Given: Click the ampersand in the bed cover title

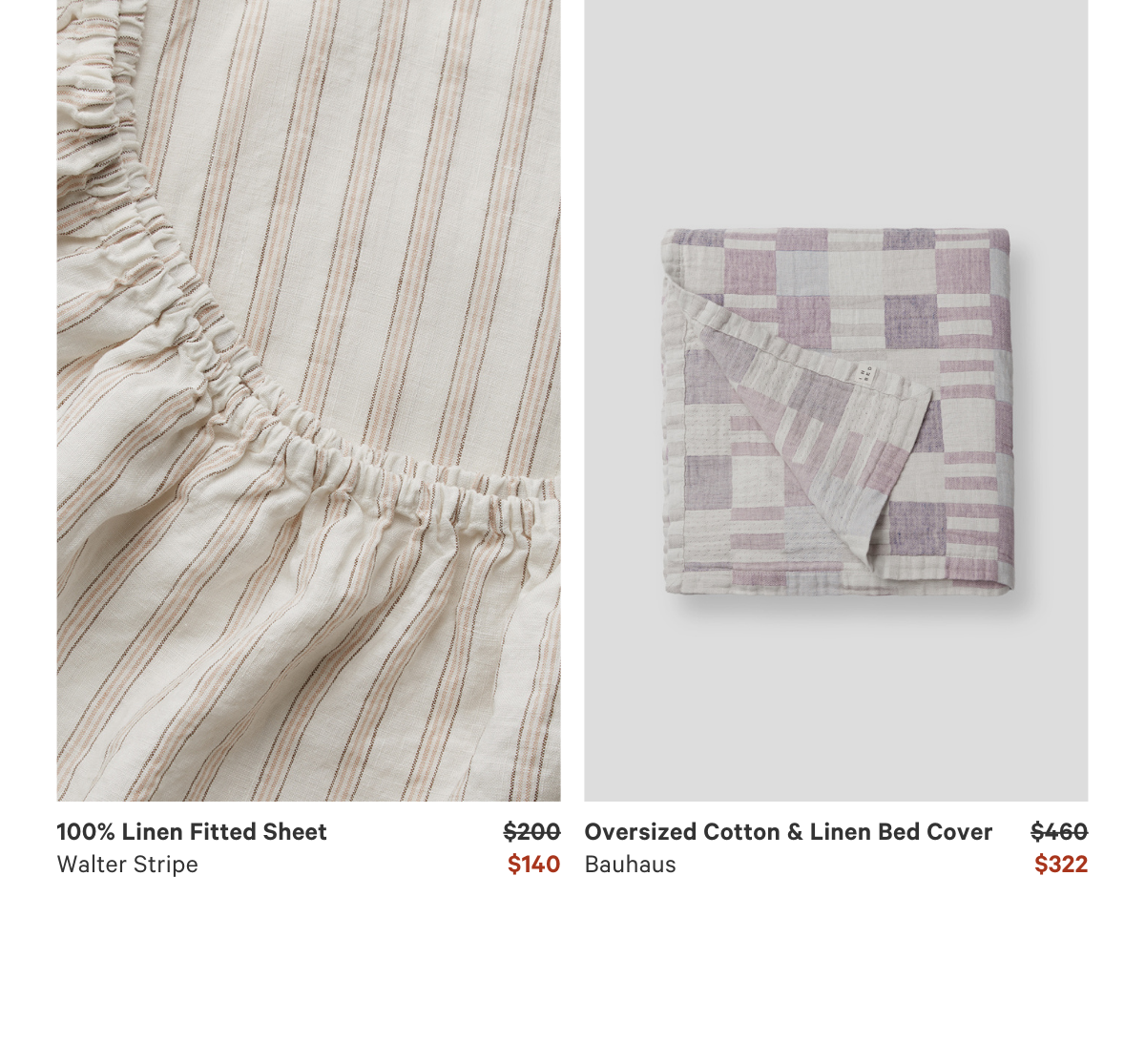Looking at the screenshot, I should [795, 832].
